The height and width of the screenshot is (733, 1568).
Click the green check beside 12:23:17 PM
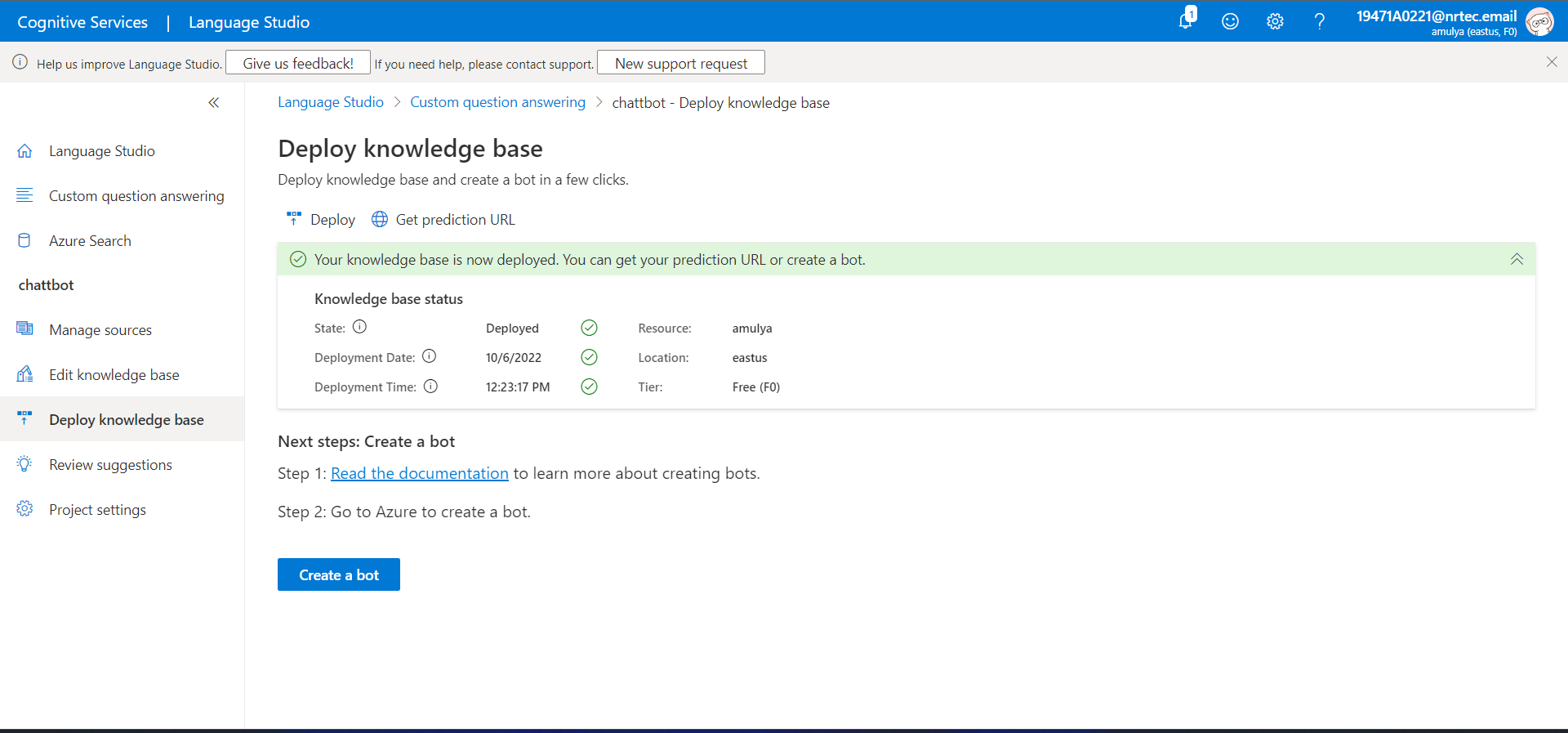[x=589, y=387]
